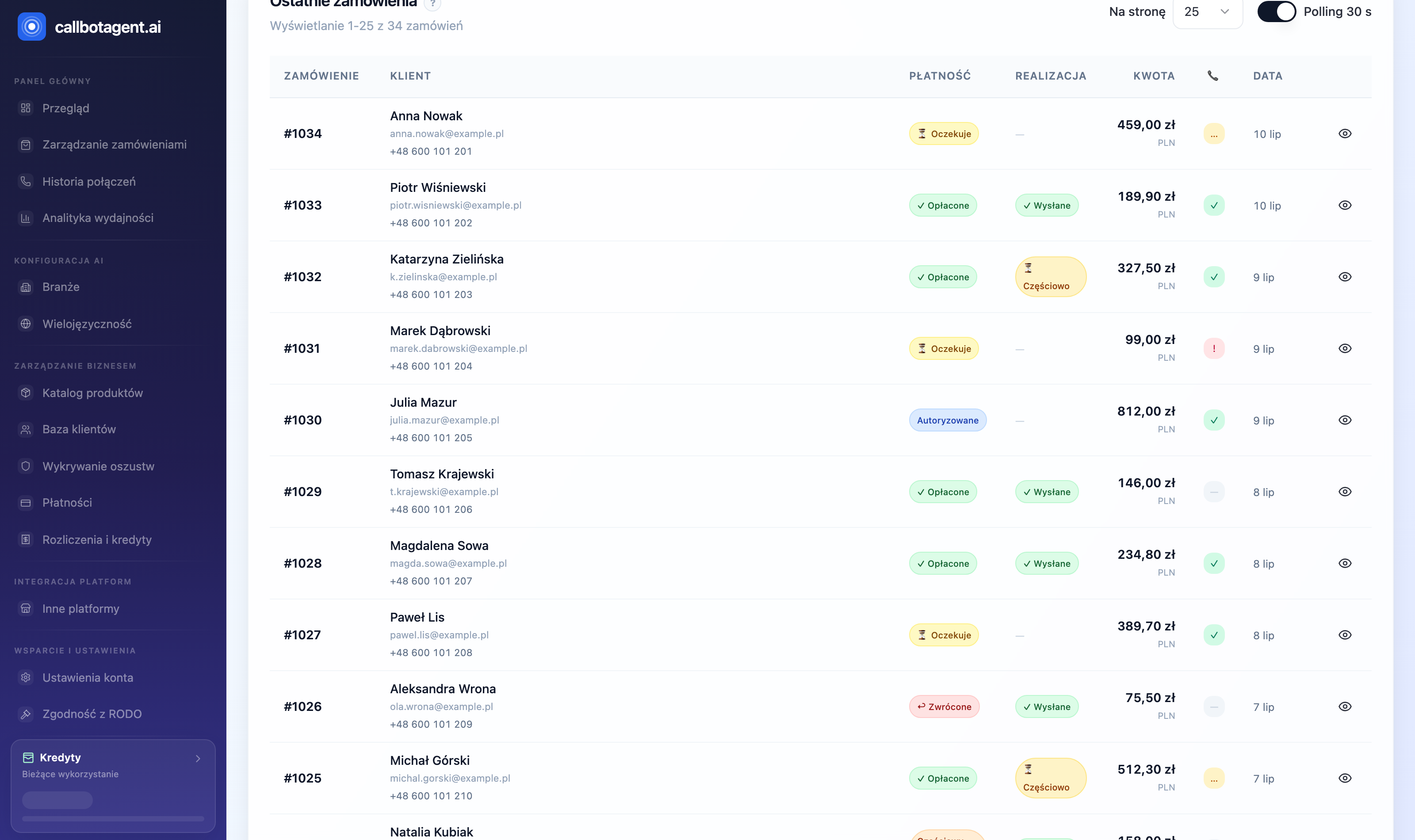Click the Katalog produktów box icon

[26, 393]
